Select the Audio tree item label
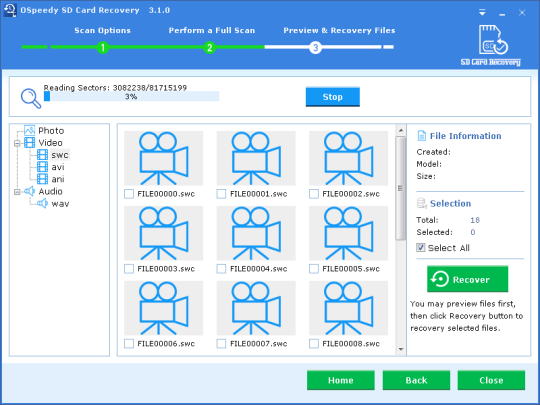The height and width of the screenshot is (405, 540). coord(50,191)
